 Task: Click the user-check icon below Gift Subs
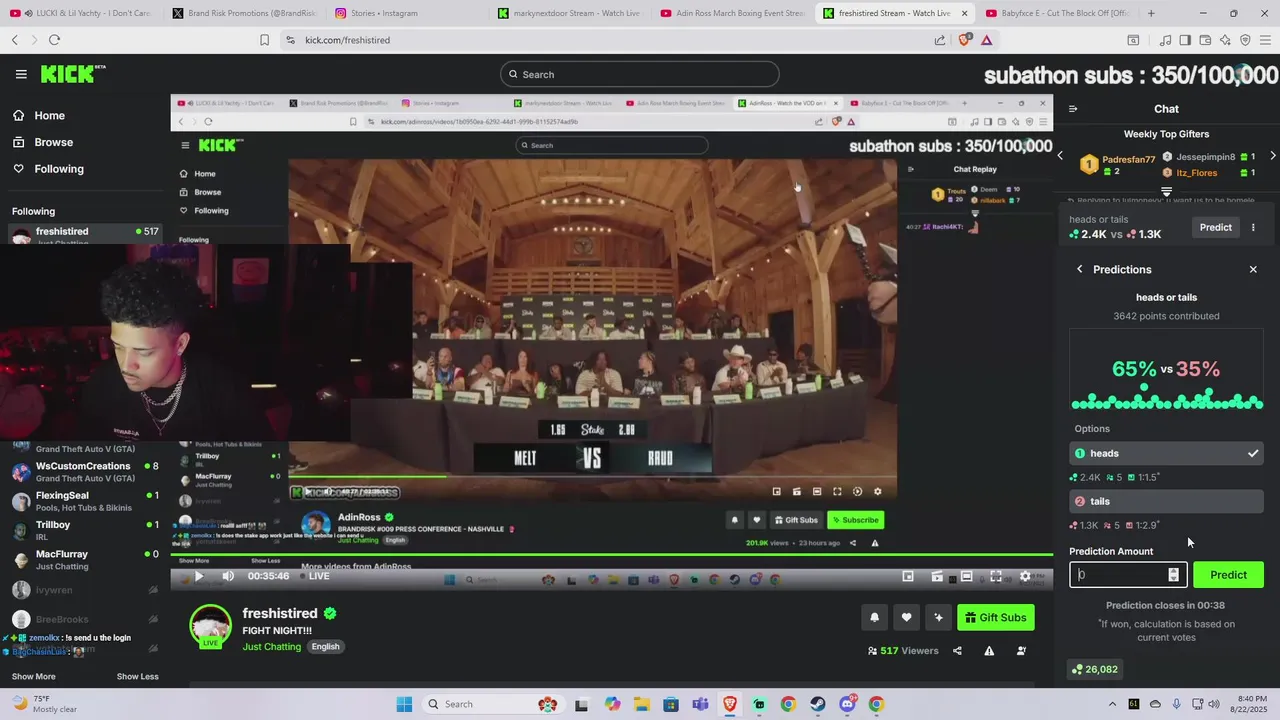(x=1021, y=651)
